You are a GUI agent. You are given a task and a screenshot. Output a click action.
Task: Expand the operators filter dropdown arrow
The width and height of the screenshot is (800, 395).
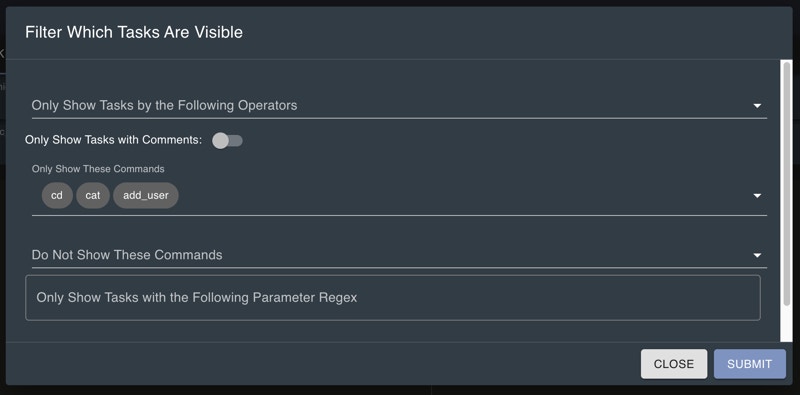point(757,106)
